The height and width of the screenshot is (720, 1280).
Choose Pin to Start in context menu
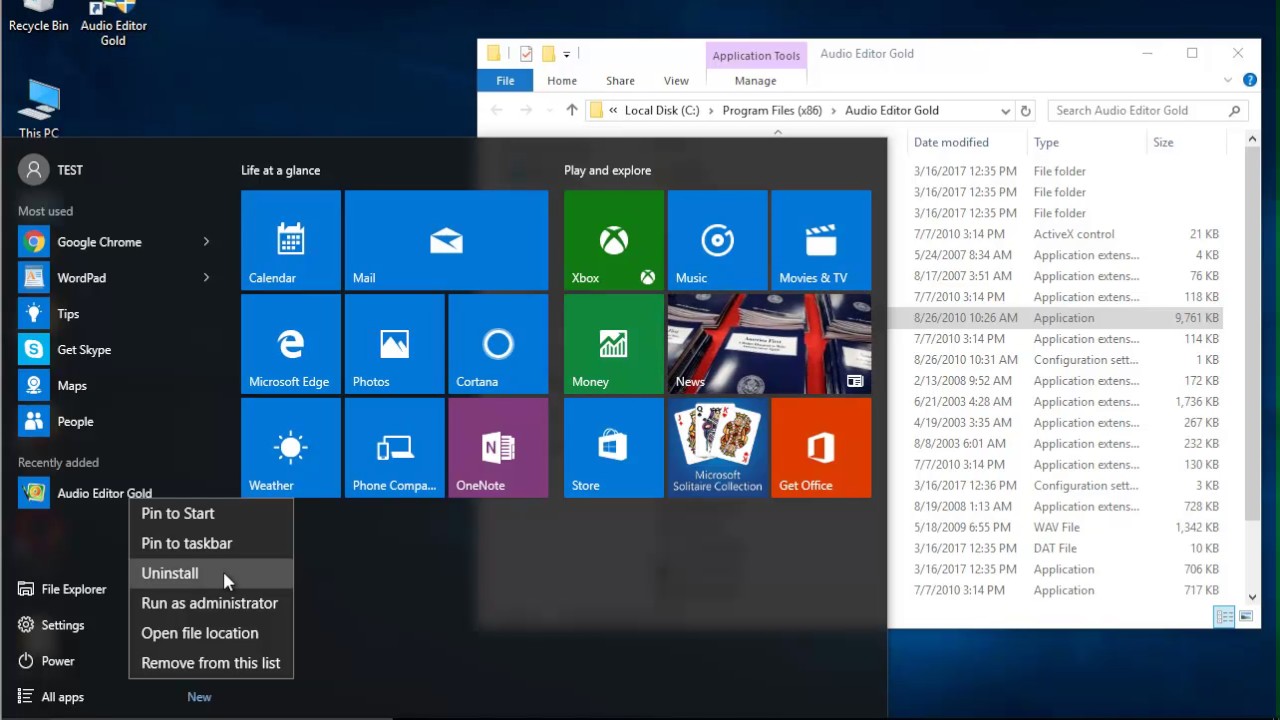point(211,513)
